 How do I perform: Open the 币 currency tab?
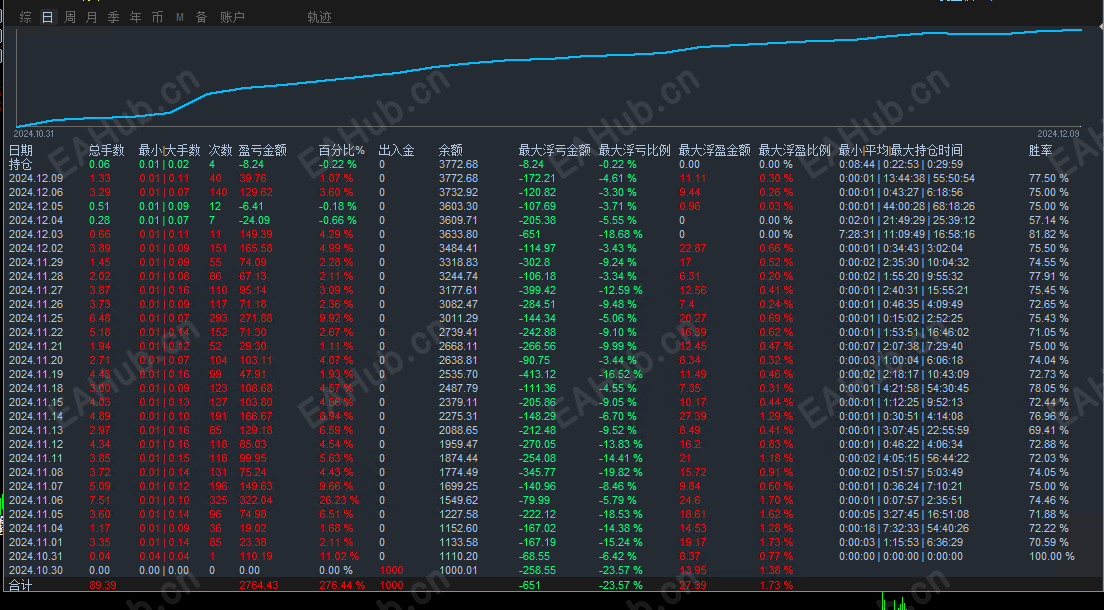tap(157, 17)
